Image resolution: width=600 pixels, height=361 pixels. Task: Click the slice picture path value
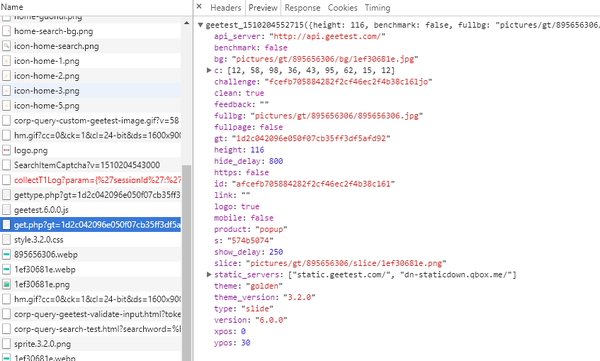pos(346,263)
